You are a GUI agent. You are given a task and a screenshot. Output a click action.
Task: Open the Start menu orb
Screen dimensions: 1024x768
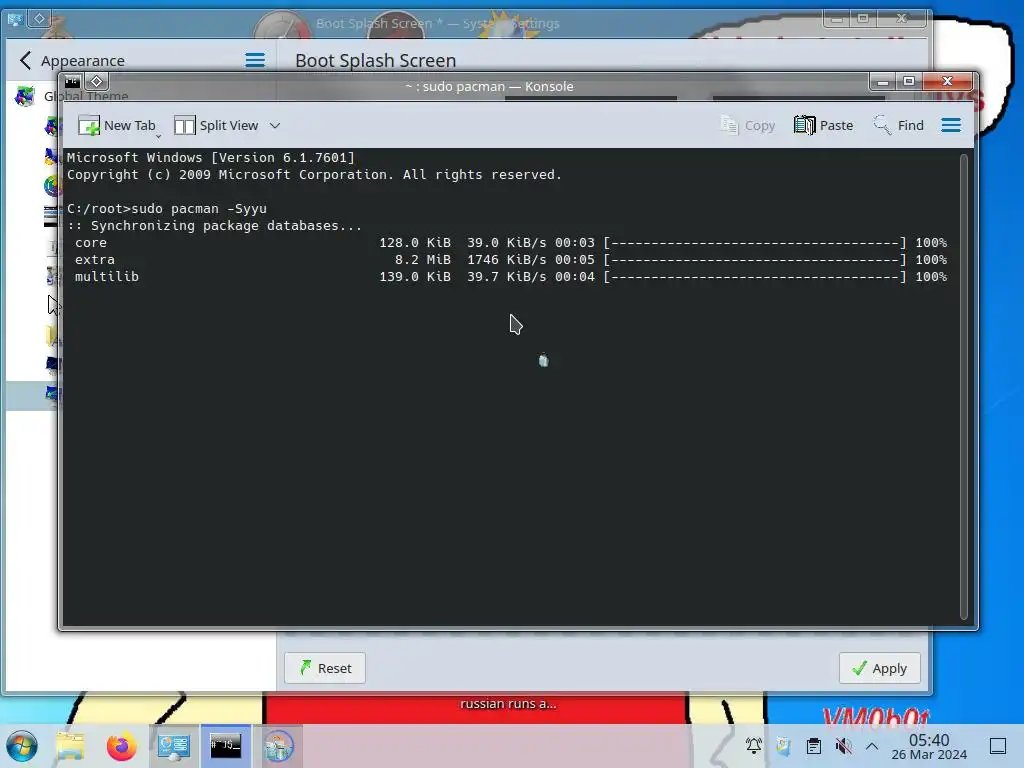(22, 746)
